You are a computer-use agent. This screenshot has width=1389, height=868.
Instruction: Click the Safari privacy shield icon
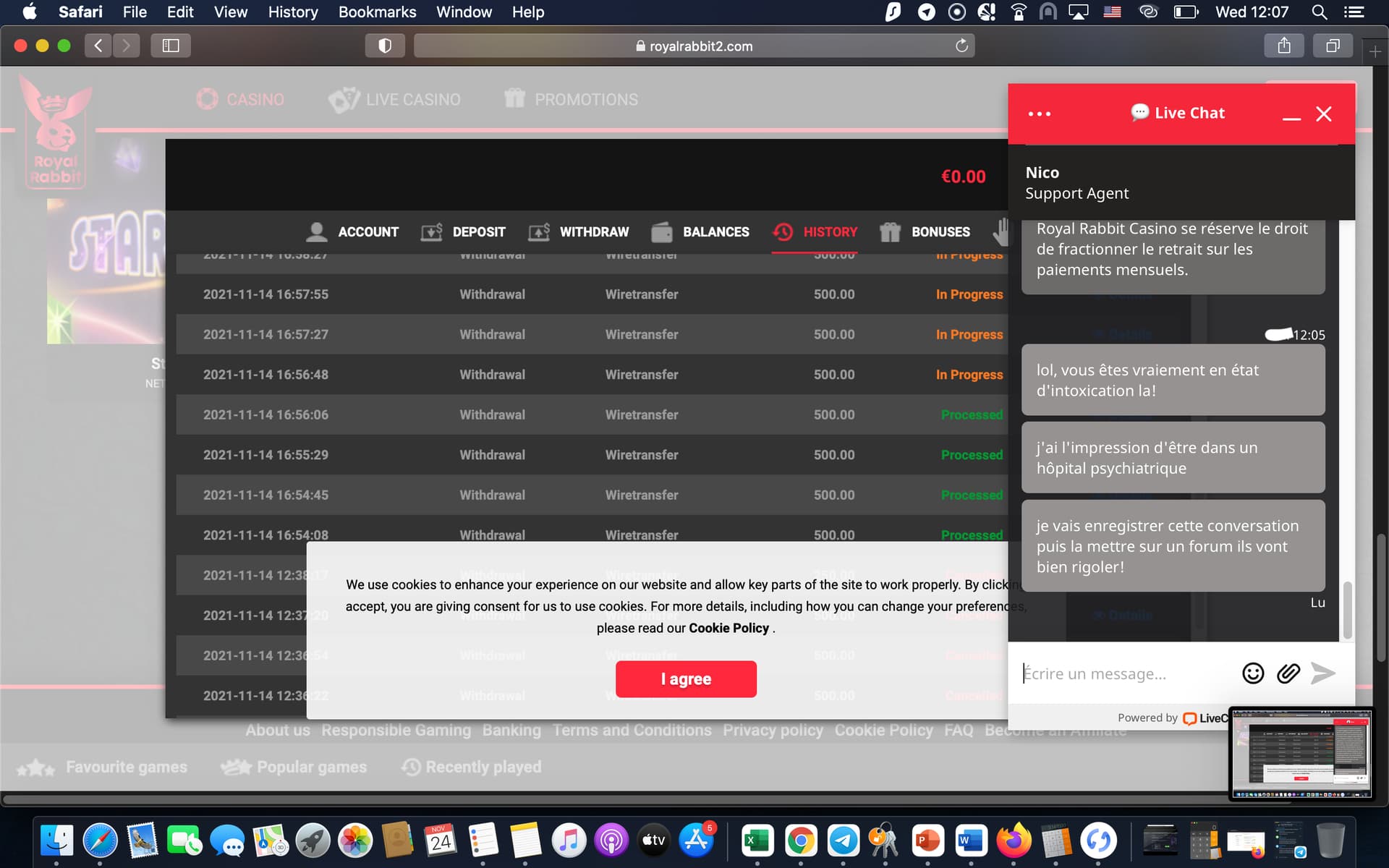point(385,46)
